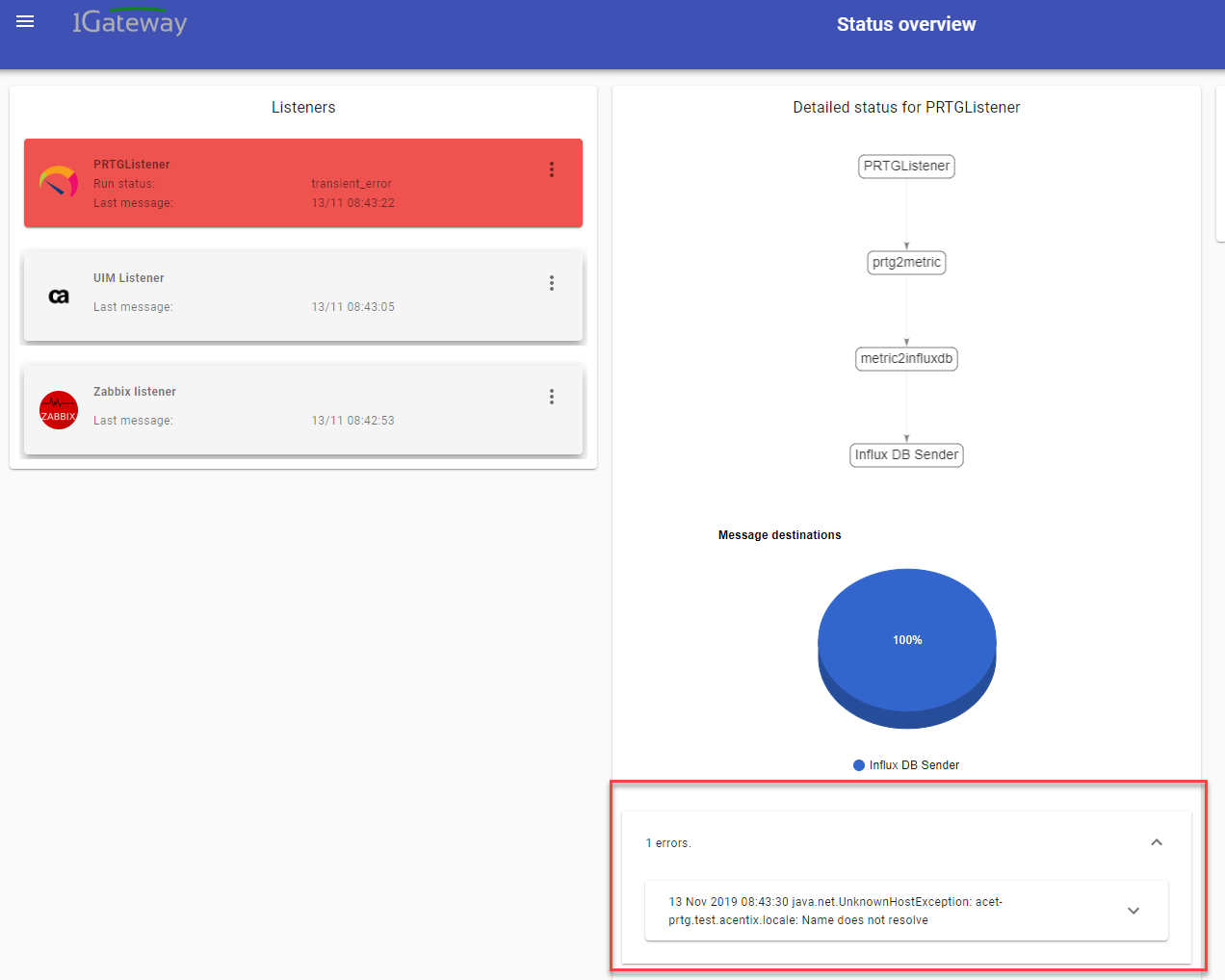This screenshot has width=1225, height=980.
Task: Expand the UnknownHostException error details
Action: point(1134,911)
